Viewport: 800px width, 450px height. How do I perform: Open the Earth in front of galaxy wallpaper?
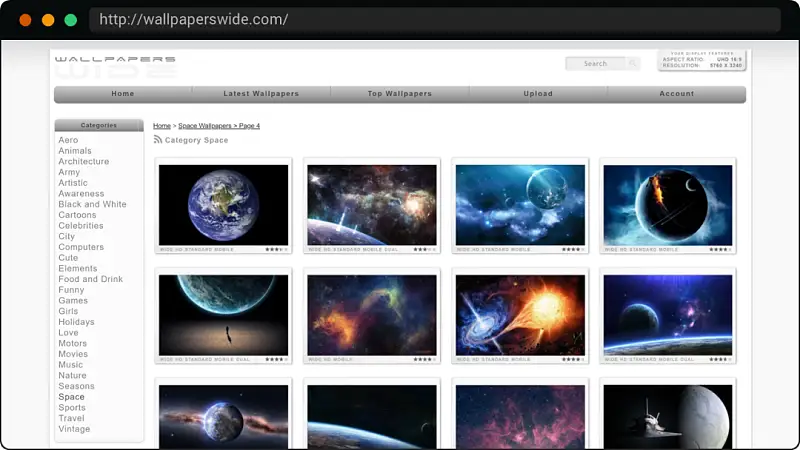(x=223, y=417)
